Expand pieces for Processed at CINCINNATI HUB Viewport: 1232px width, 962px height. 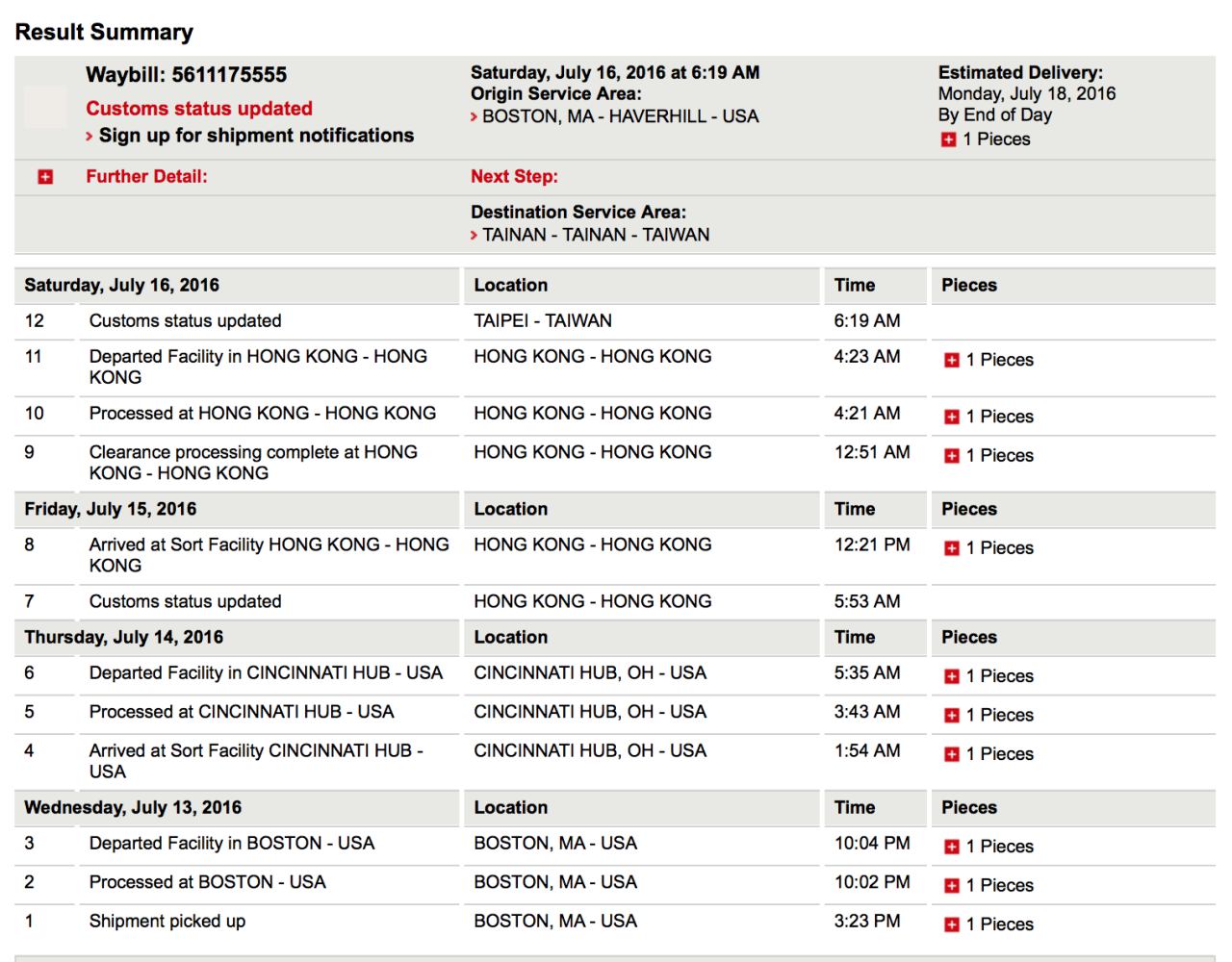pos(952,716)
